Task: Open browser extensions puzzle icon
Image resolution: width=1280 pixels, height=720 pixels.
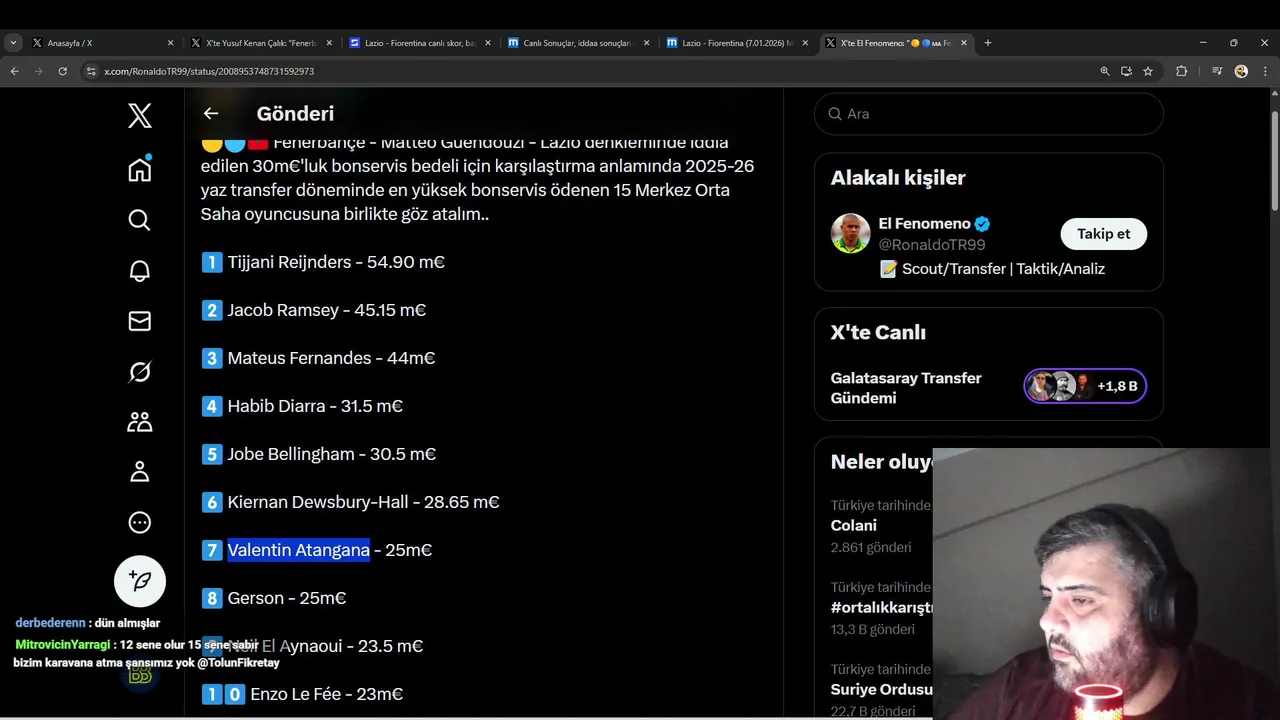Action: pos(1181,71)
